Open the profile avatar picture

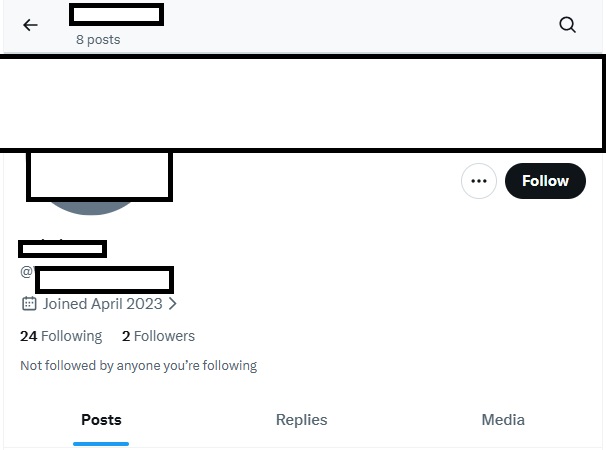point(98,180)
